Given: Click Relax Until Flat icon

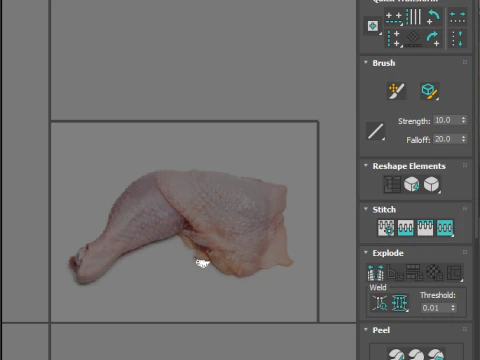Looking at the screenshot, I should coord(412,184).
